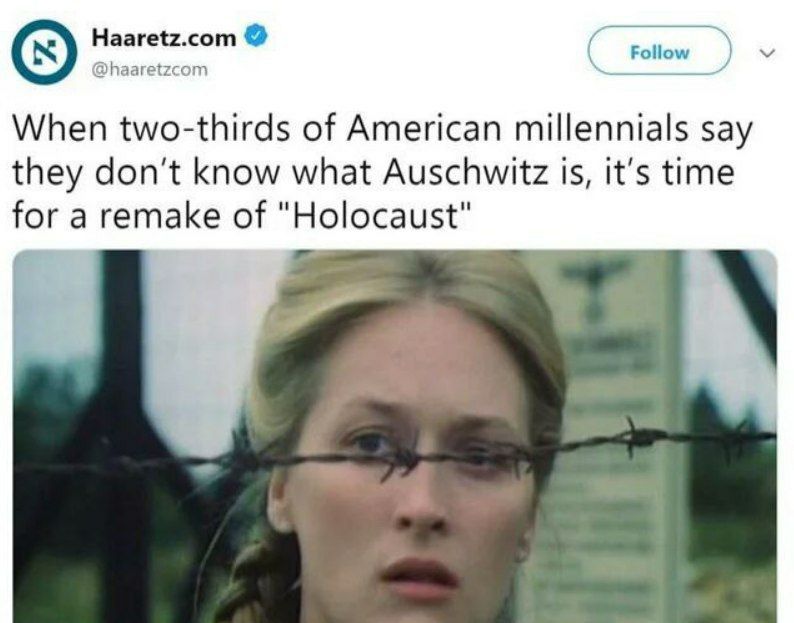Select the tweet's first line about millennials
The height and width of the screenshot is (623, 794).
pyautogui.click(x=382, y=129)
